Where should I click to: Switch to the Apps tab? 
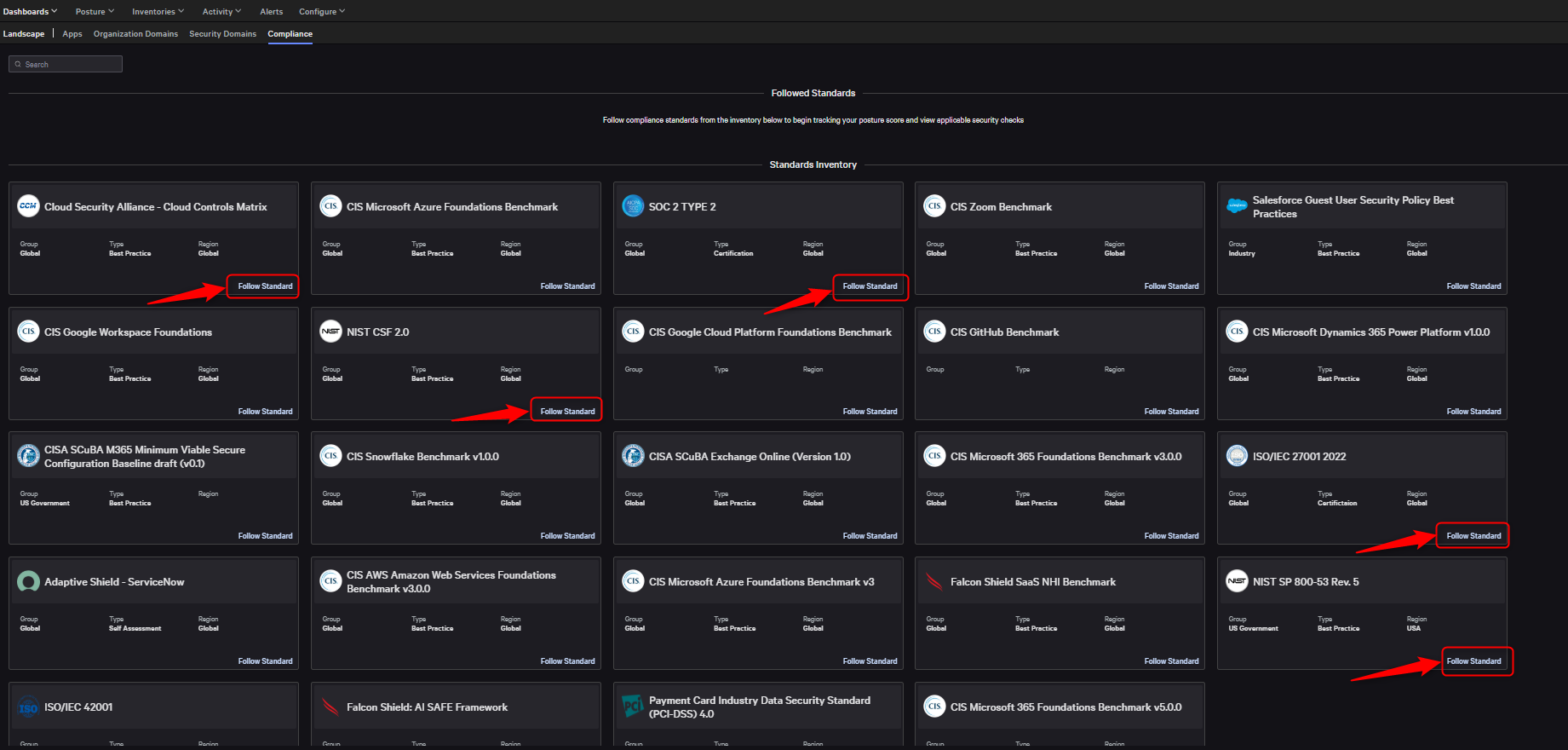[72, 34]
